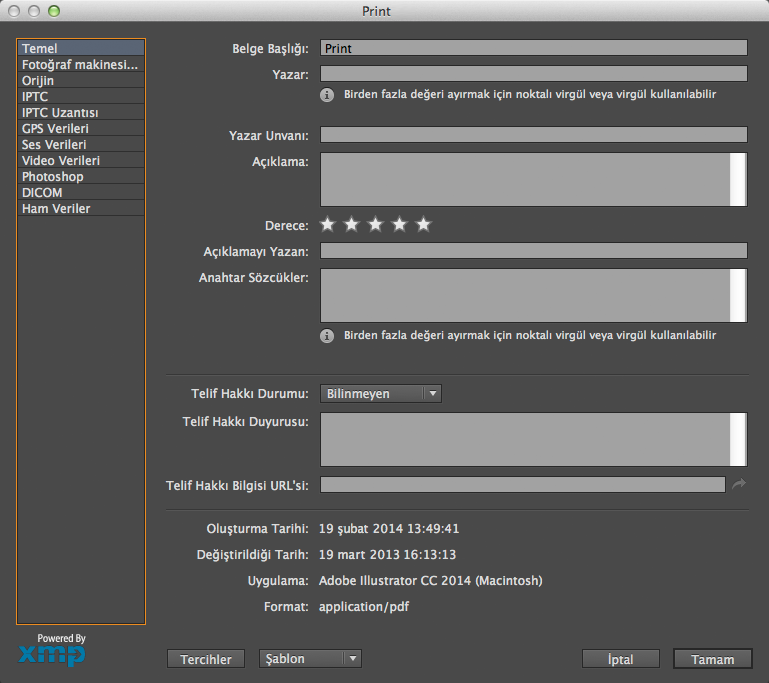The width and height of the screenshot is (769, 683).
Task: Click the Anahtar Sözcükler scrollbar
Action: coord(738,295)
